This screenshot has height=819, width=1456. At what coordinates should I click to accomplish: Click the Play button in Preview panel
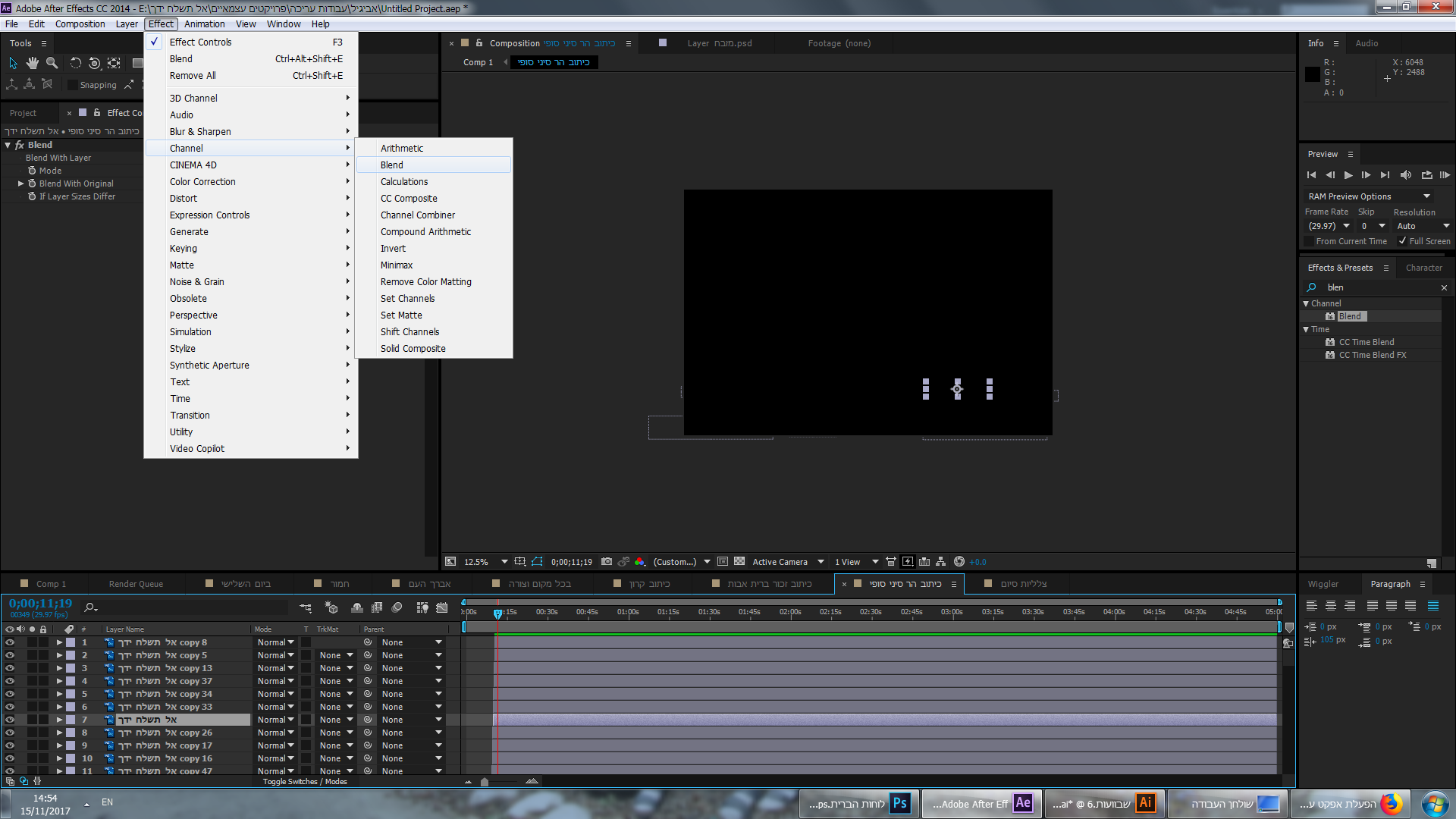coord(1348,175)
